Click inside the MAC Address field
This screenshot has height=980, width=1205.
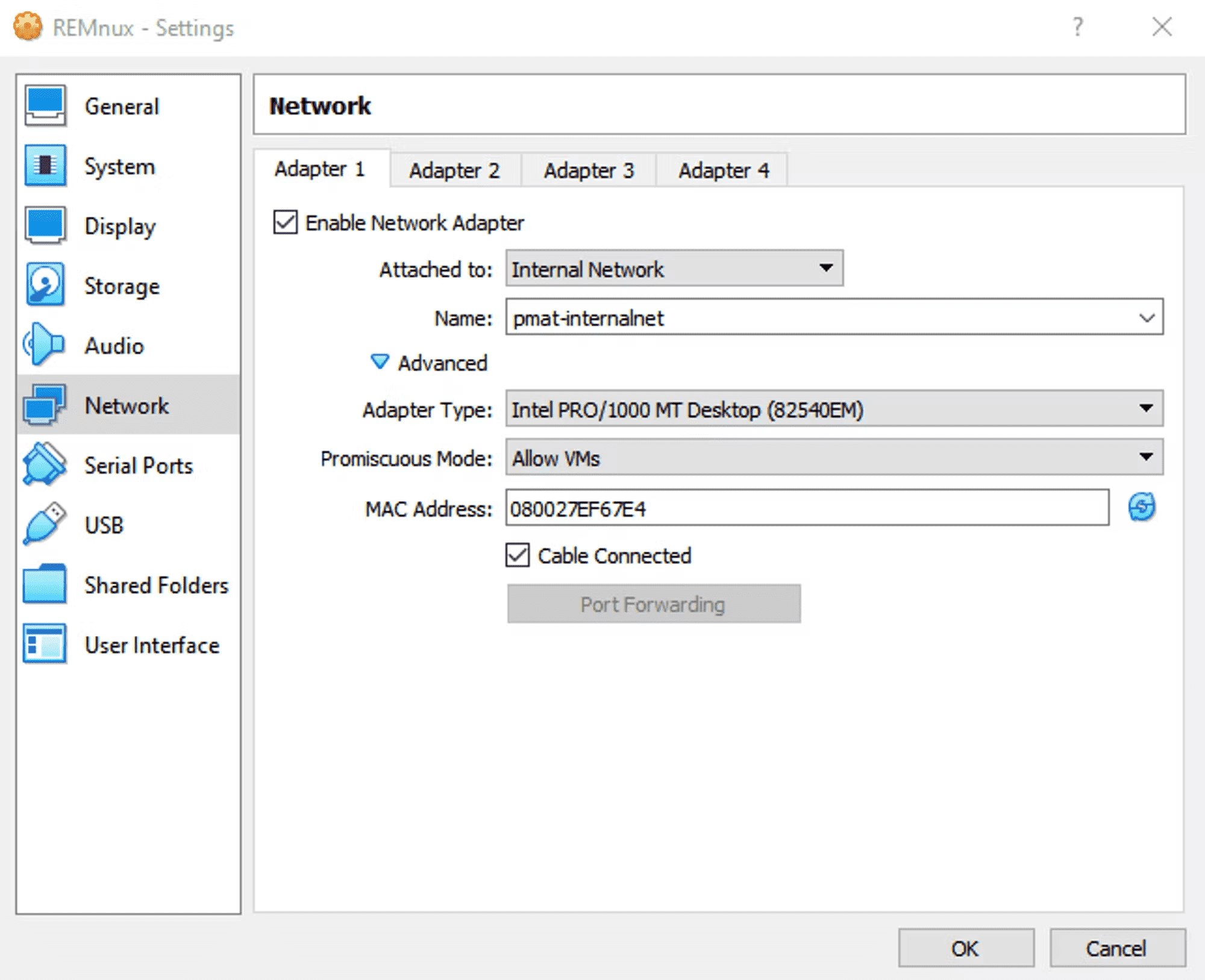[806, 508]
